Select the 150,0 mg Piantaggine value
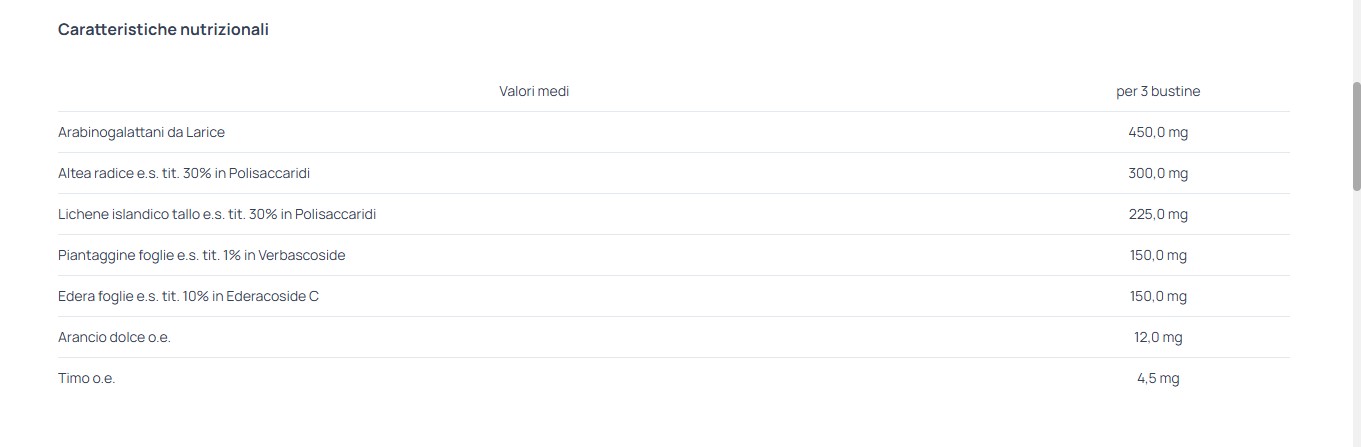The width and height of the screenshot is (1361, 447). coord(1158,255)
